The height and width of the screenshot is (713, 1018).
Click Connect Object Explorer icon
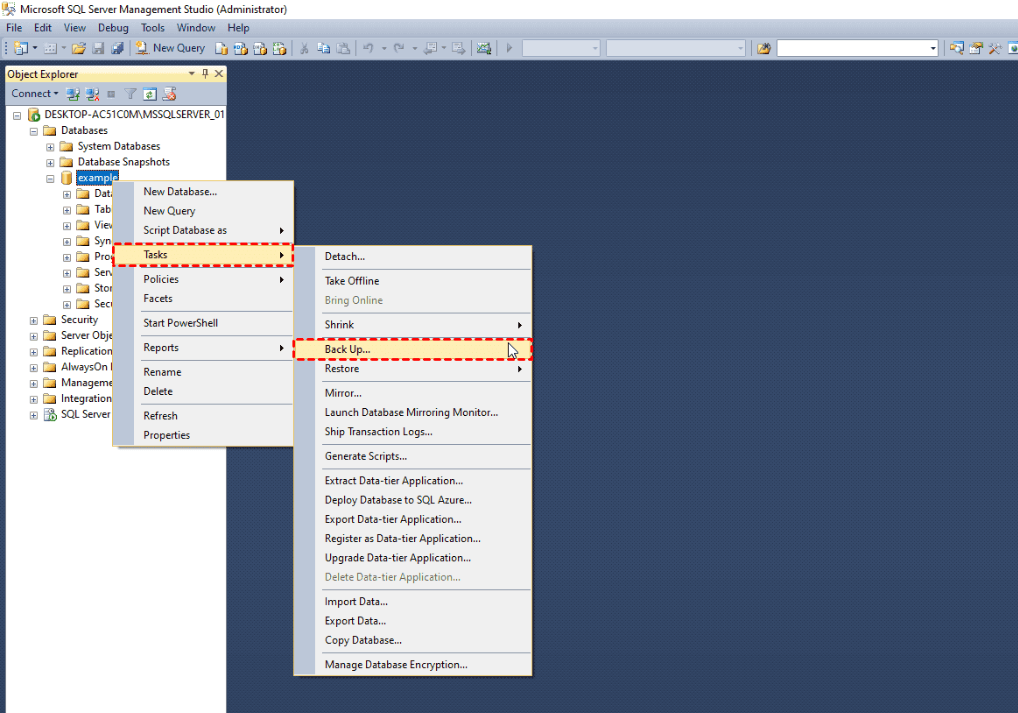click(x=73, y=94)
